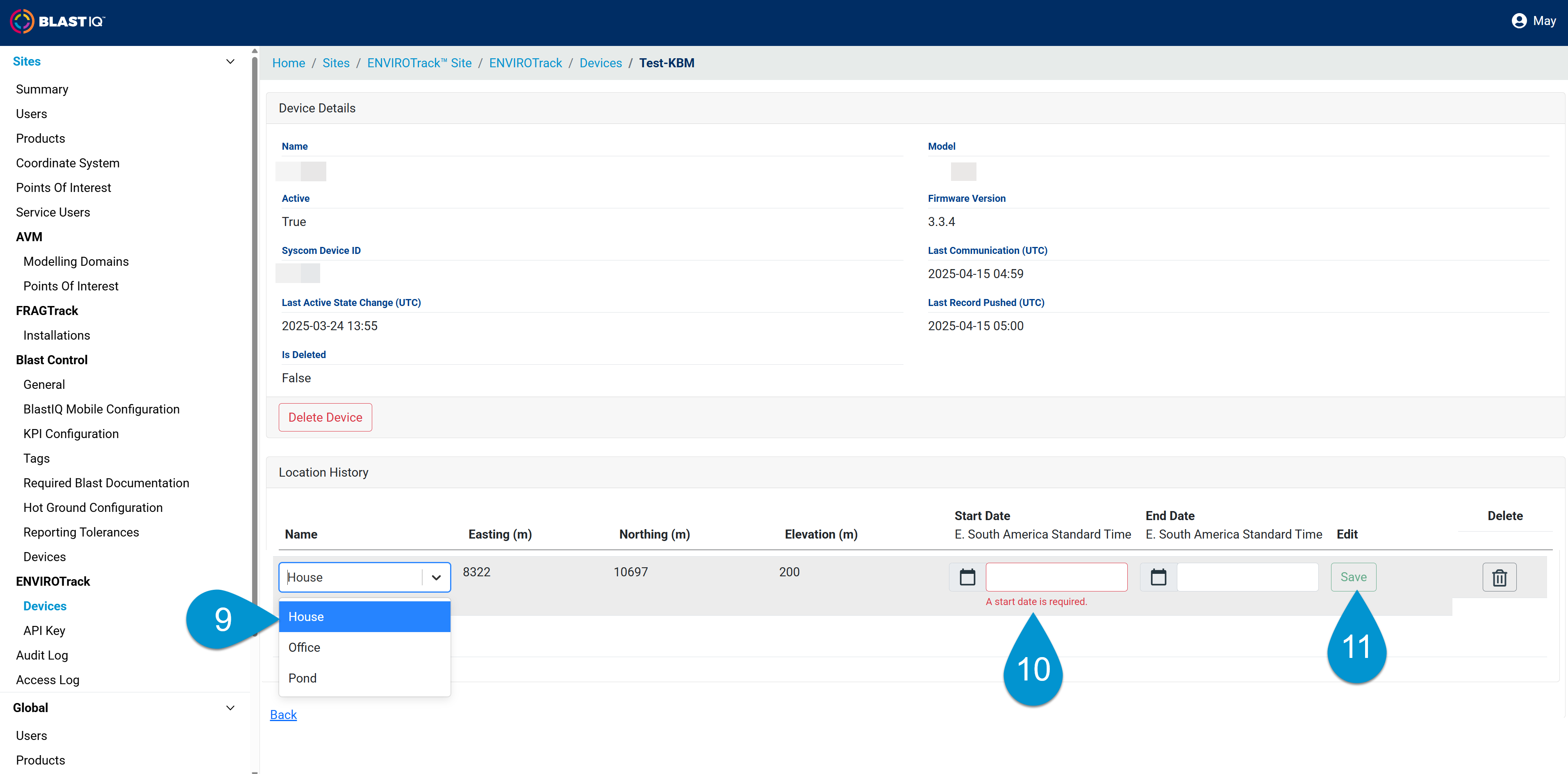Viewport: 1568px width, 774px height.
Task: Click the Save button
Action: point(1353,577)
